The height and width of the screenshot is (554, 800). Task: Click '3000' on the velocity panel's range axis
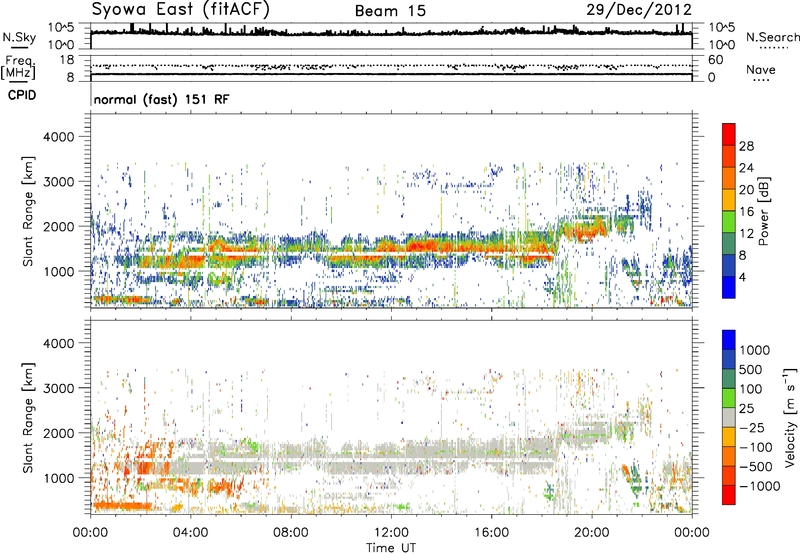(59, 388)
